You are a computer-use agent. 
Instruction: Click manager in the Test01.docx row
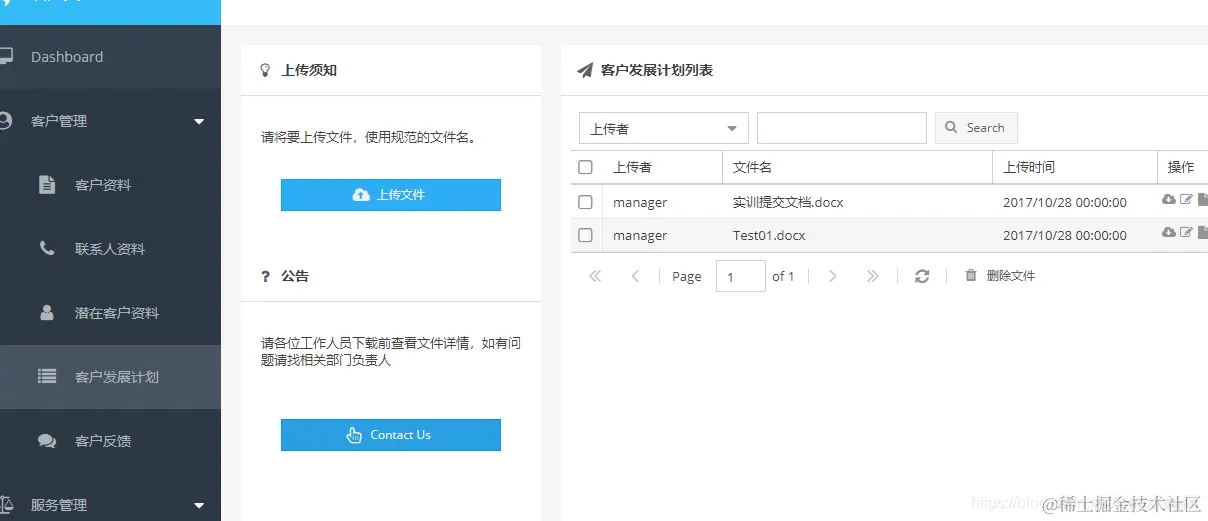point(640,235)
